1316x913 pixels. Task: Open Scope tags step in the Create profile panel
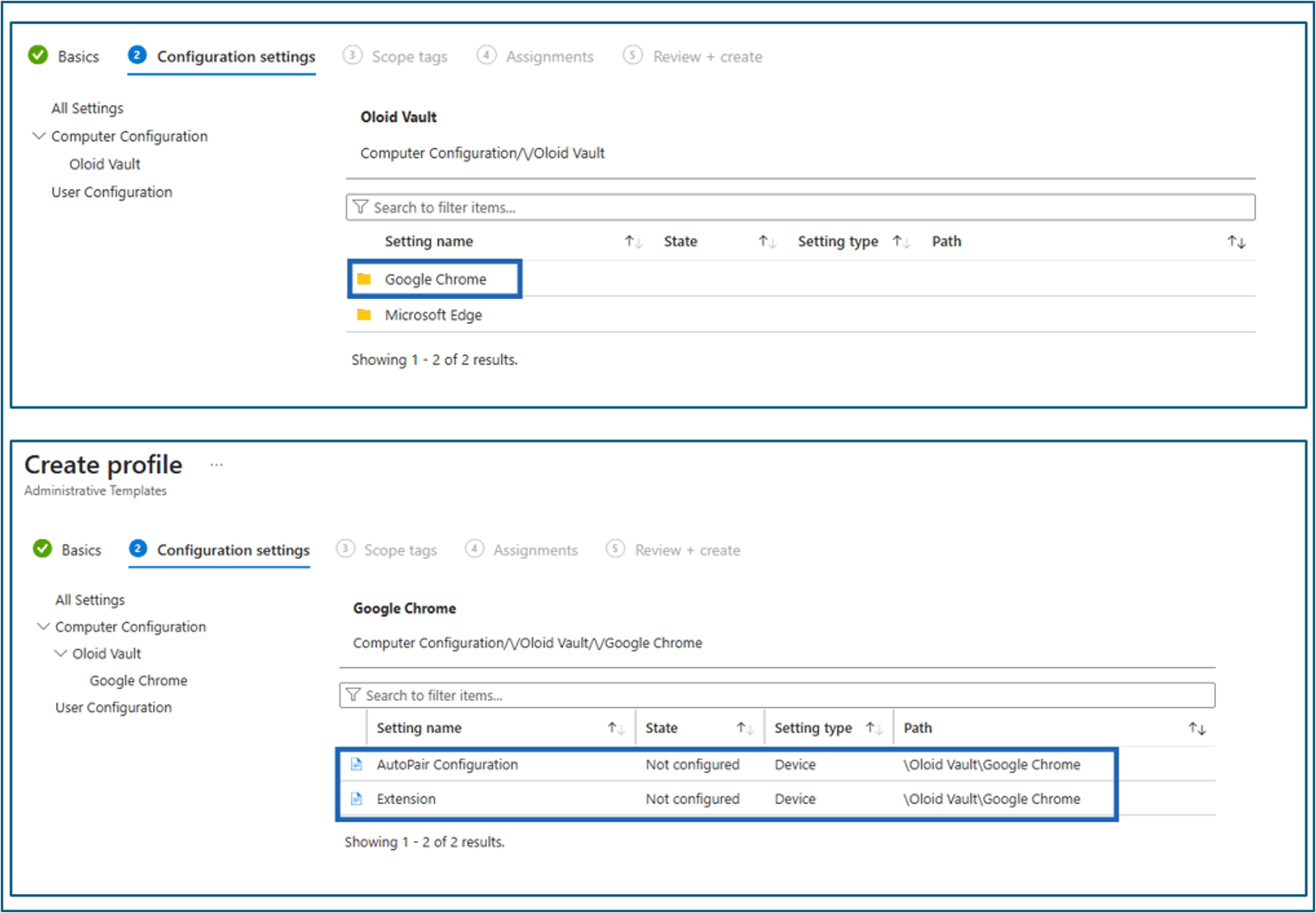pos(386,549)
